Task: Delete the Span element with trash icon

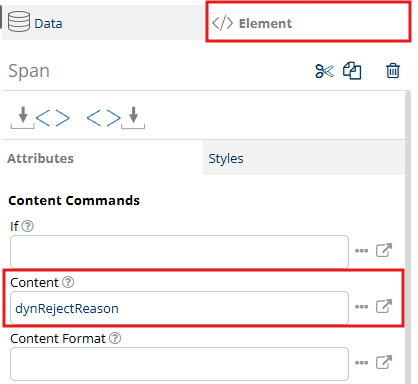Action: pyautogui.click(x=393, y=71)
